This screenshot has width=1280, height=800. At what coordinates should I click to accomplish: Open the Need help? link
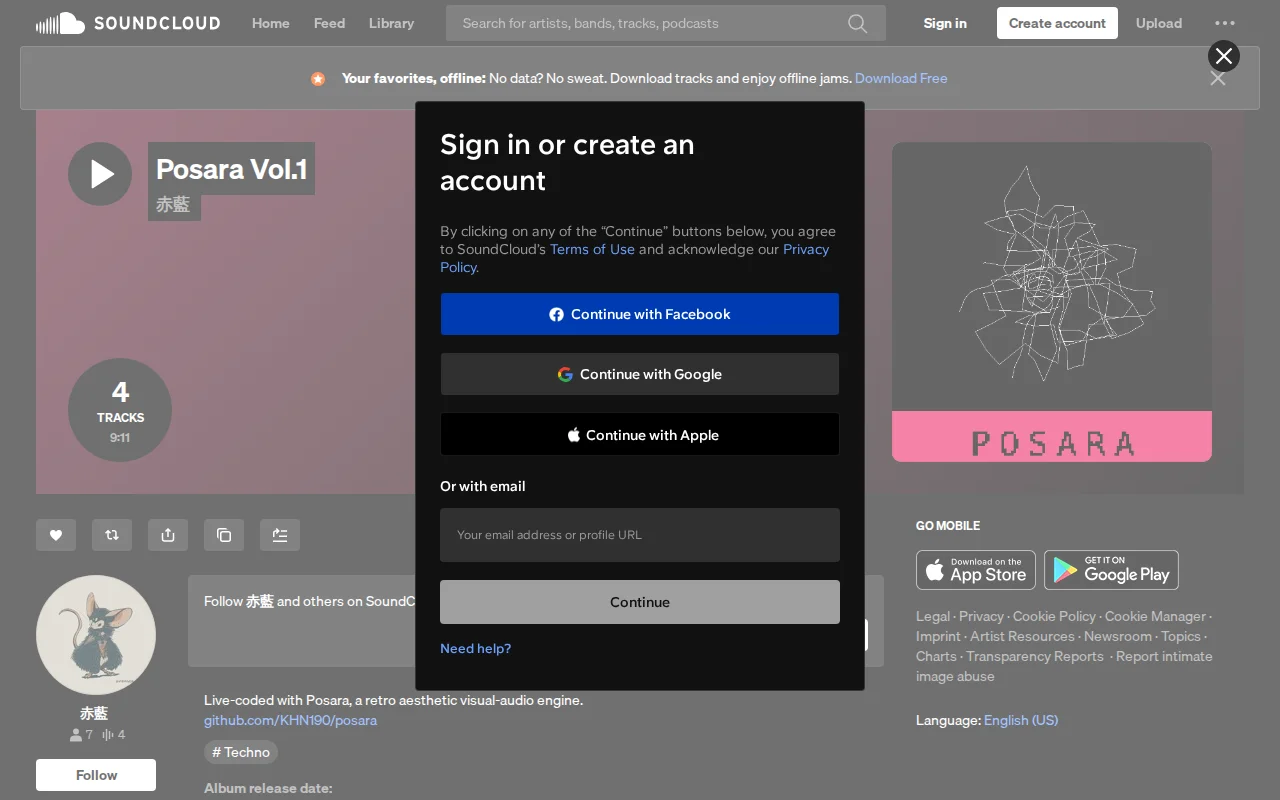pos(475,648)
